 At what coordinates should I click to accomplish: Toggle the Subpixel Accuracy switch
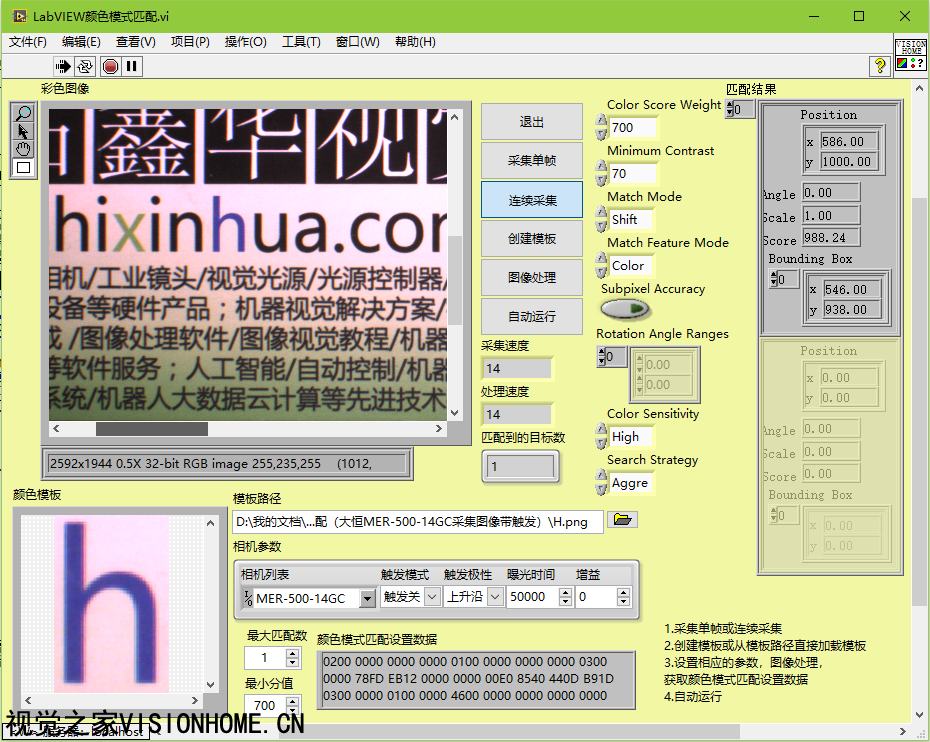click(625, 308)
